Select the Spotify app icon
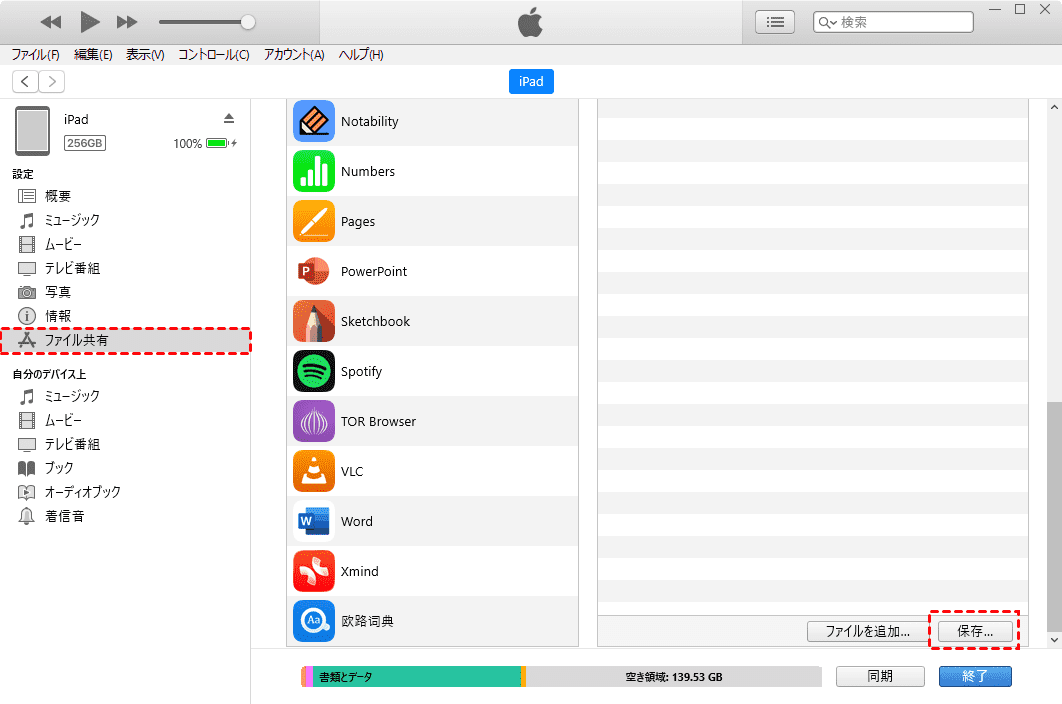Viewport: 1062px width, 704px height. 314,372
